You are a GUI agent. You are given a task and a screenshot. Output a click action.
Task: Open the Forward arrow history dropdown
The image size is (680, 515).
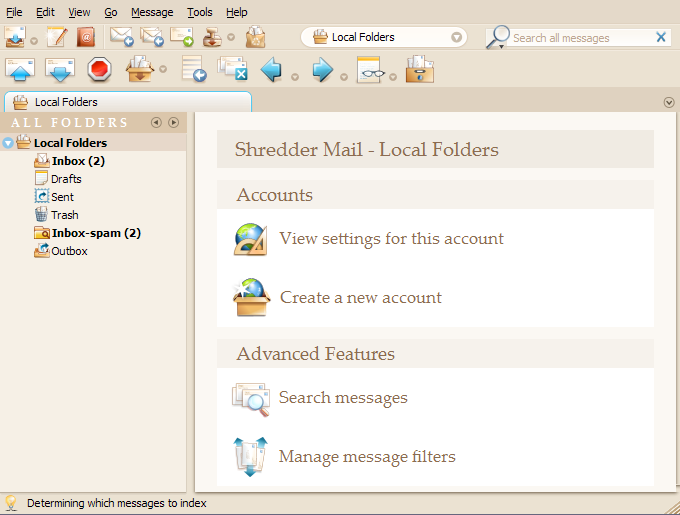(344, 77)
